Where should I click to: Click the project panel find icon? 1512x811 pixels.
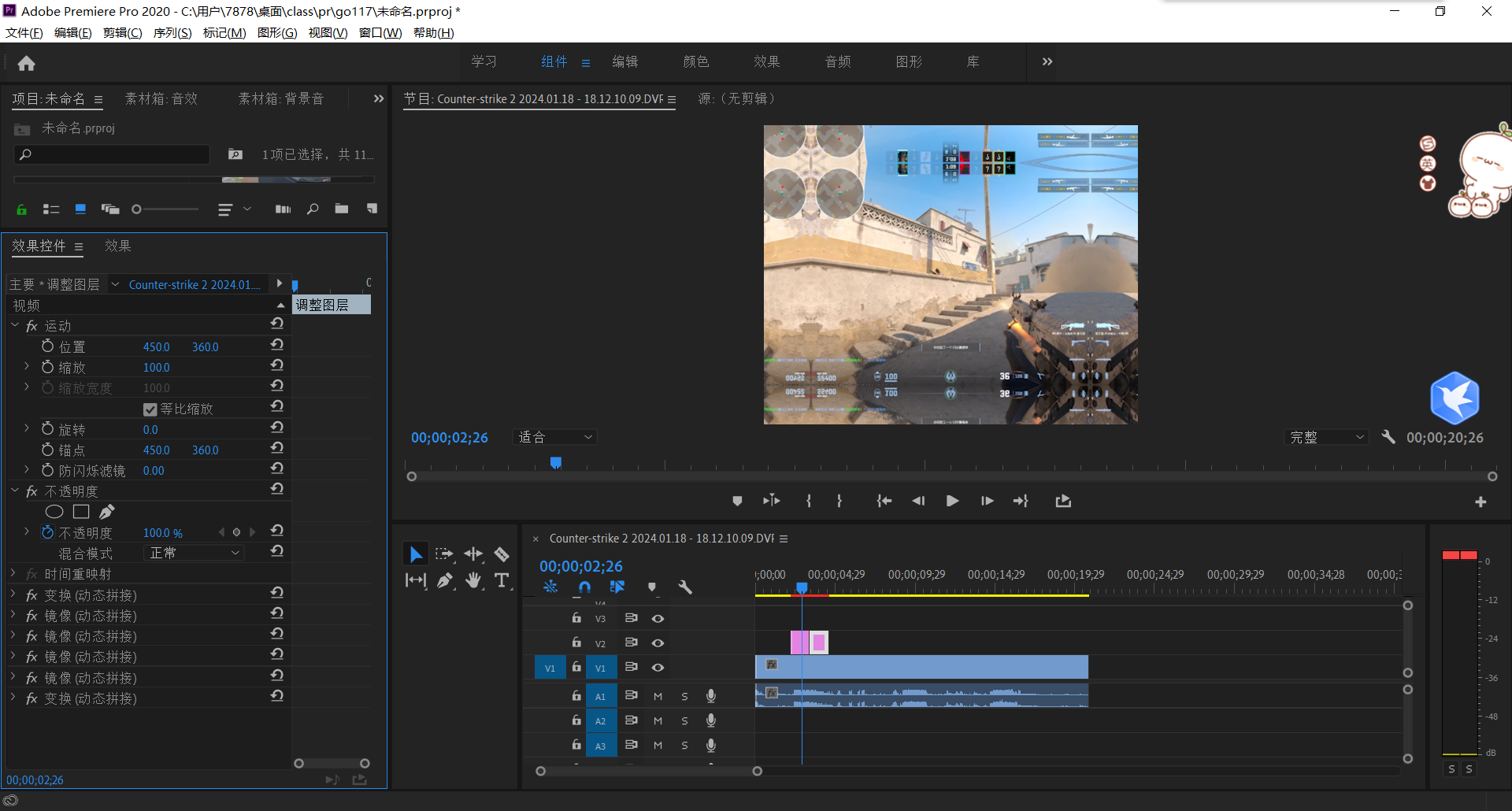coord(313,209)
